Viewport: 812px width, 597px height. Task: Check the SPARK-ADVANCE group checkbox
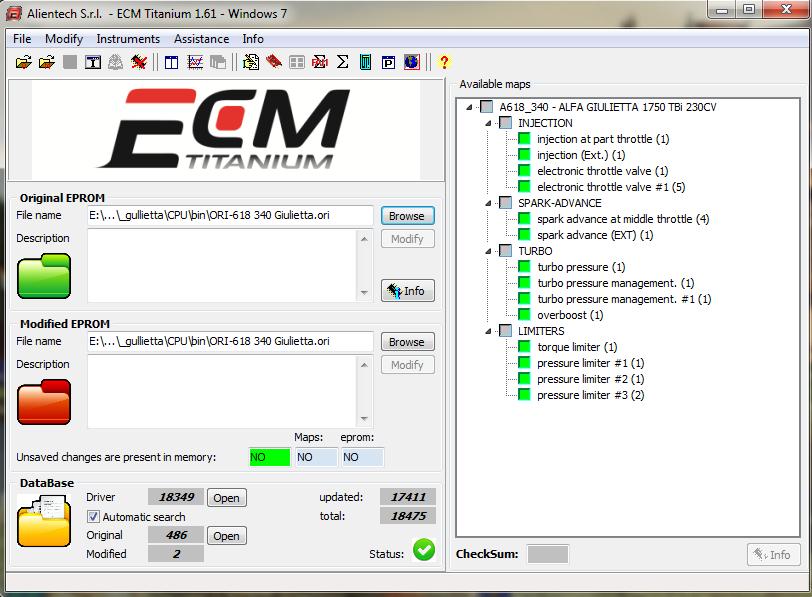click(x=505, y=202)
